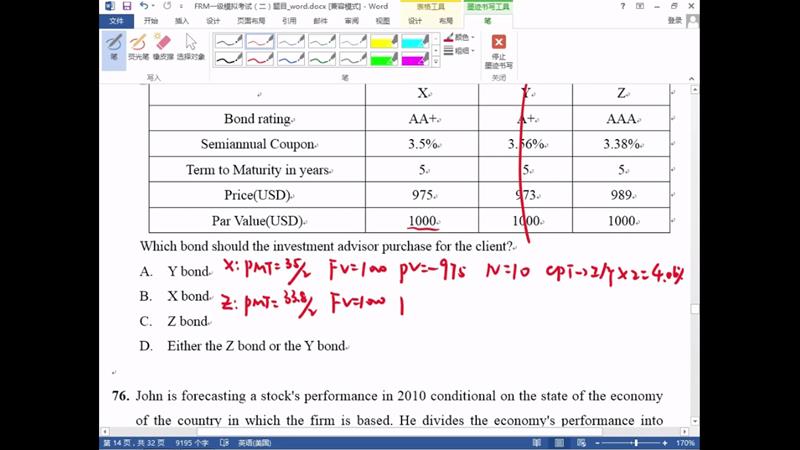Pick the thick red pen style in bottom row
The height and width of the screenshot is (450, 800).
tap(260, 59)
